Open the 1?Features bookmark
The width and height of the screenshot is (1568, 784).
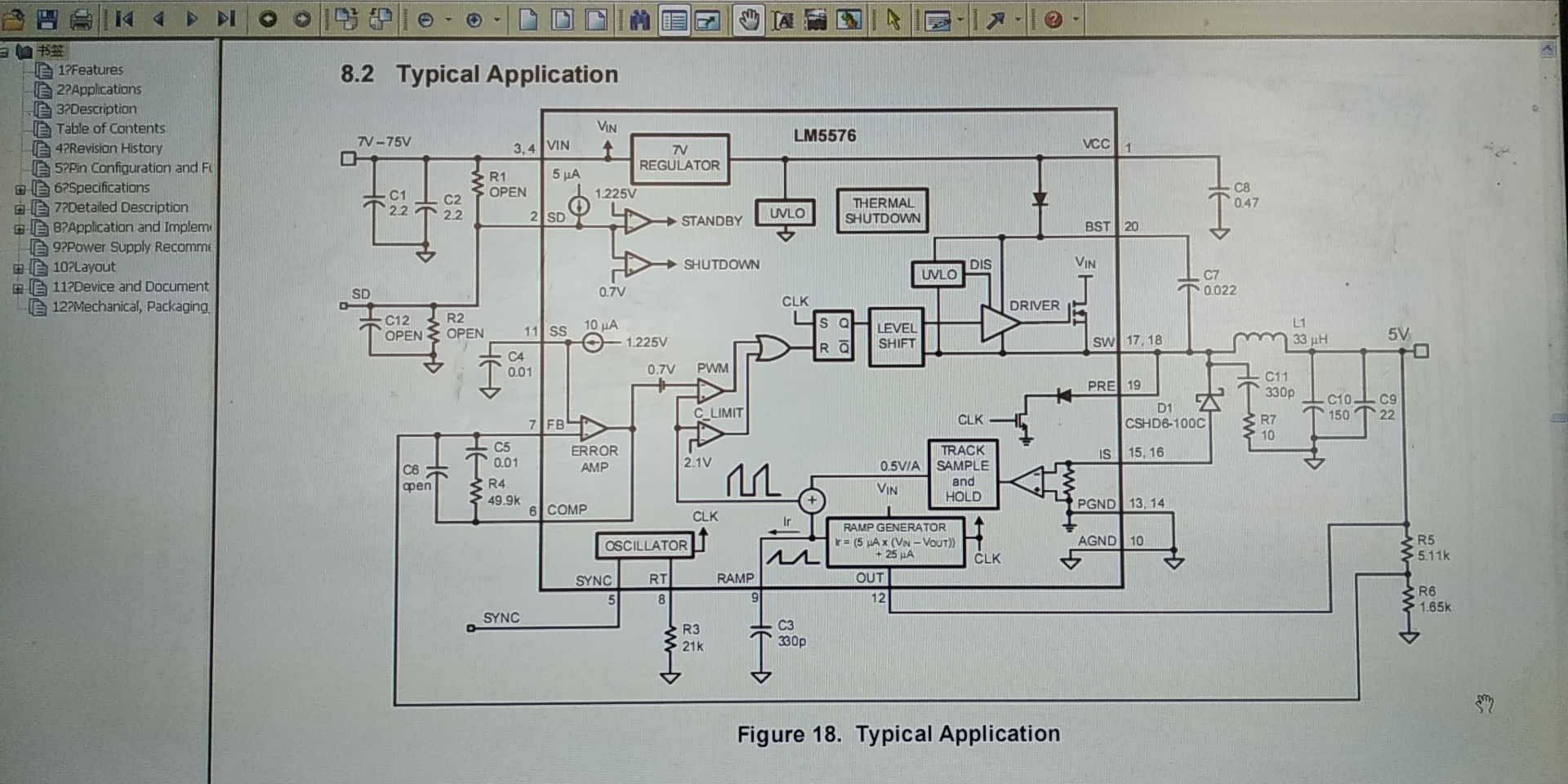pos(90,70)
